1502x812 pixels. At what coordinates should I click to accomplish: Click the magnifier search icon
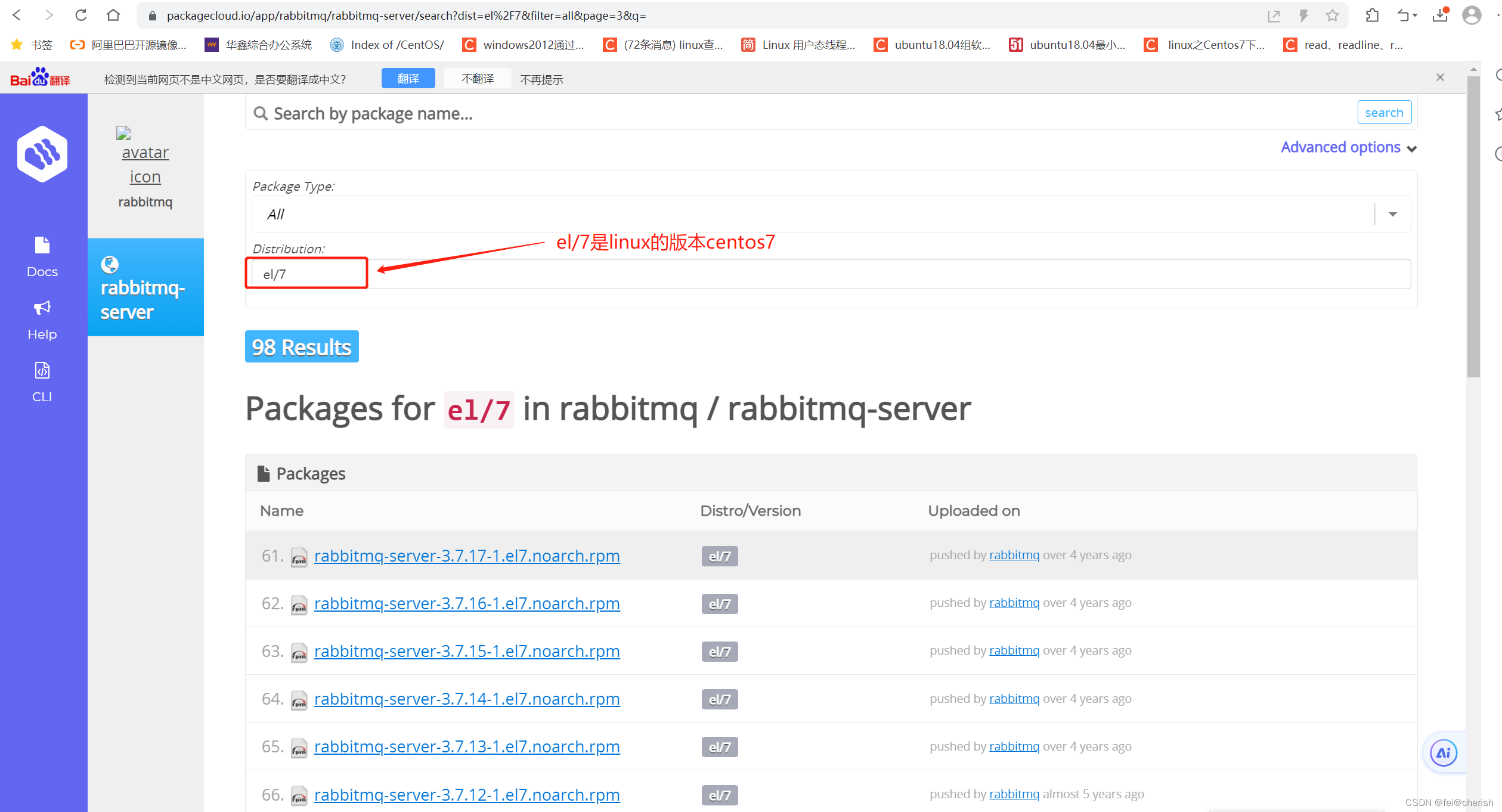[x=261, y=113]
